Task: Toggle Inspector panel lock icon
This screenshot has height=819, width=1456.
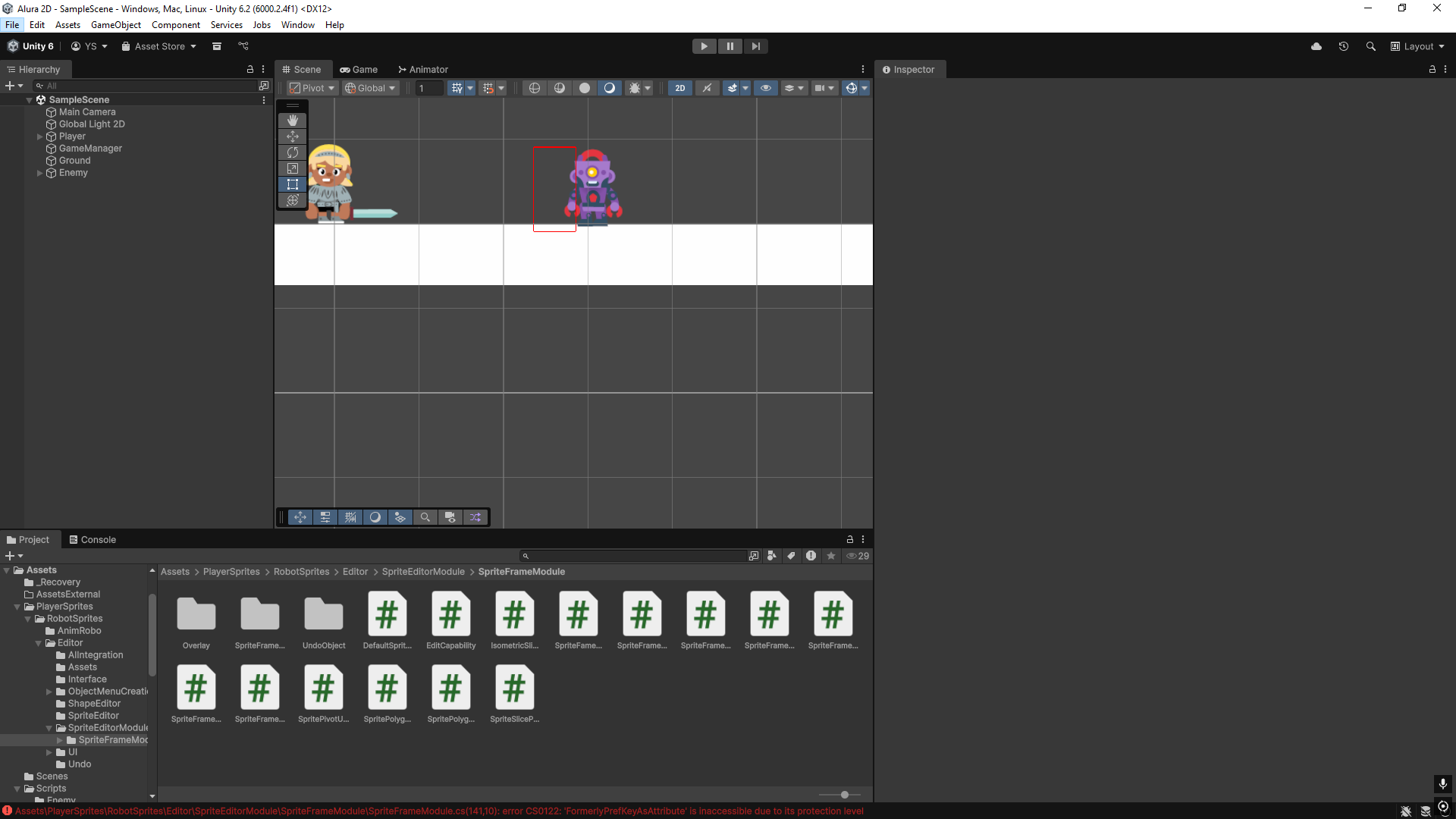Action: coord(1432,69)
